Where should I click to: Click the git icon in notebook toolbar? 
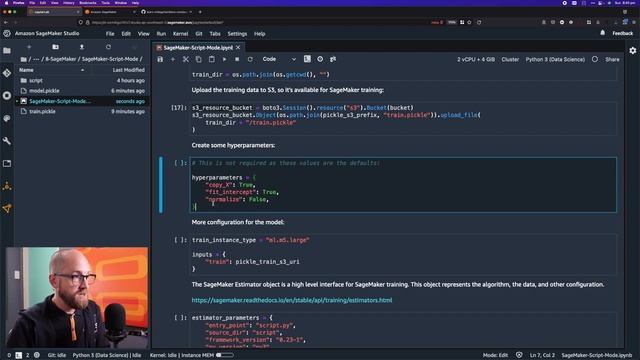[333, 59]
